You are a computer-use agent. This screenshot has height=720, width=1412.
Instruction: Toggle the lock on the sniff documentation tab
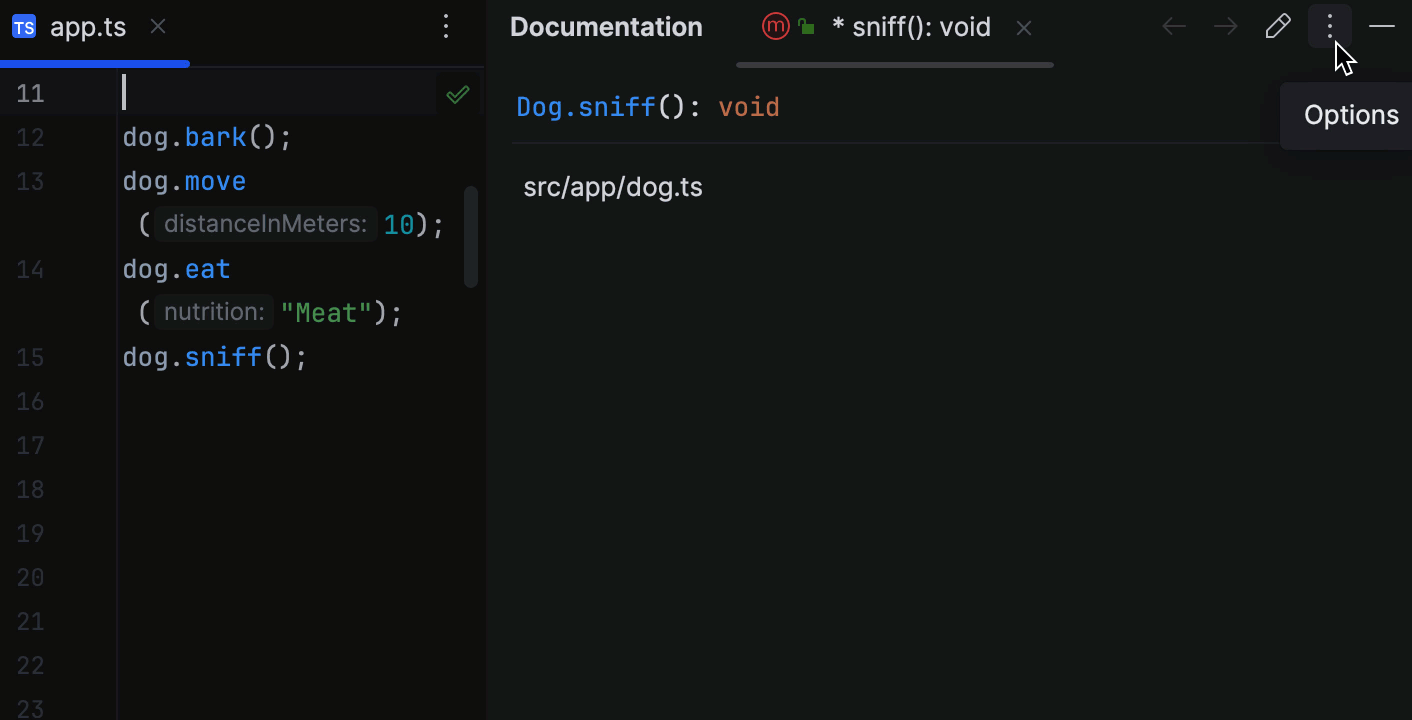(806, 27)
